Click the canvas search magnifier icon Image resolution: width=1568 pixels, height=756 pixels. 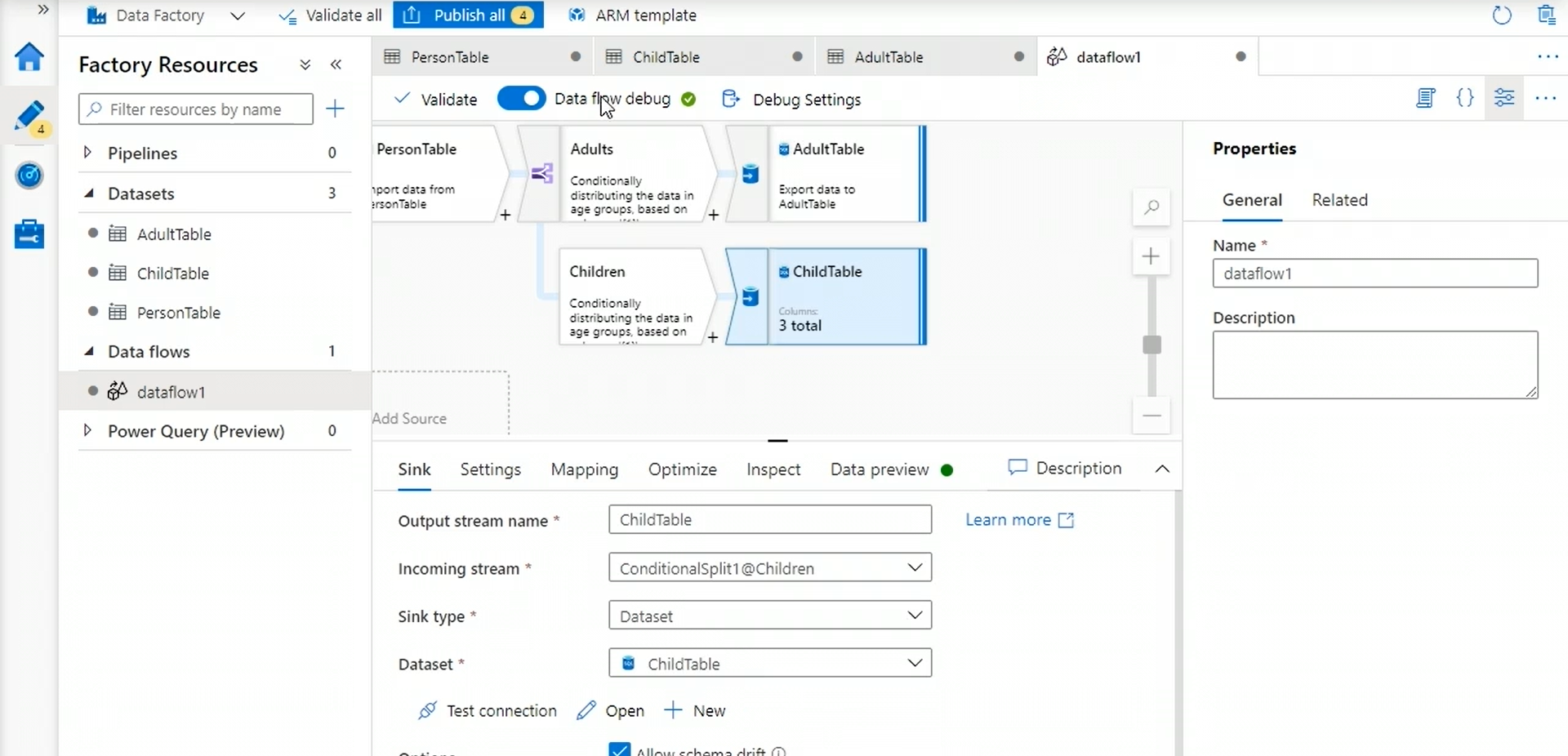1151,207
